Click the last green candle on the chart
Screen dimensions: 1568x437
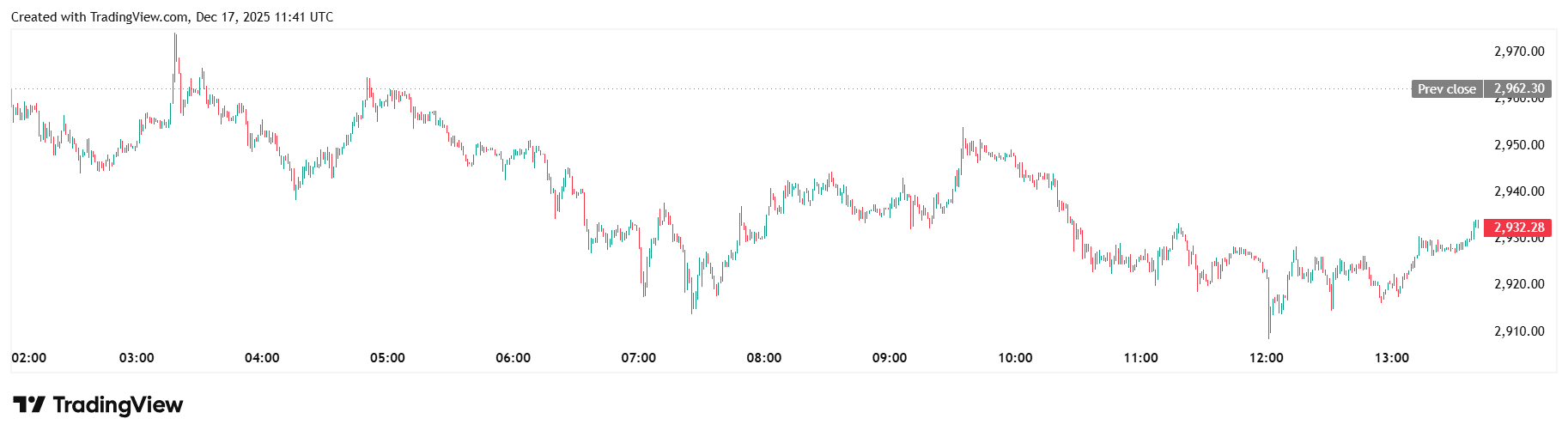[1474, 228]
